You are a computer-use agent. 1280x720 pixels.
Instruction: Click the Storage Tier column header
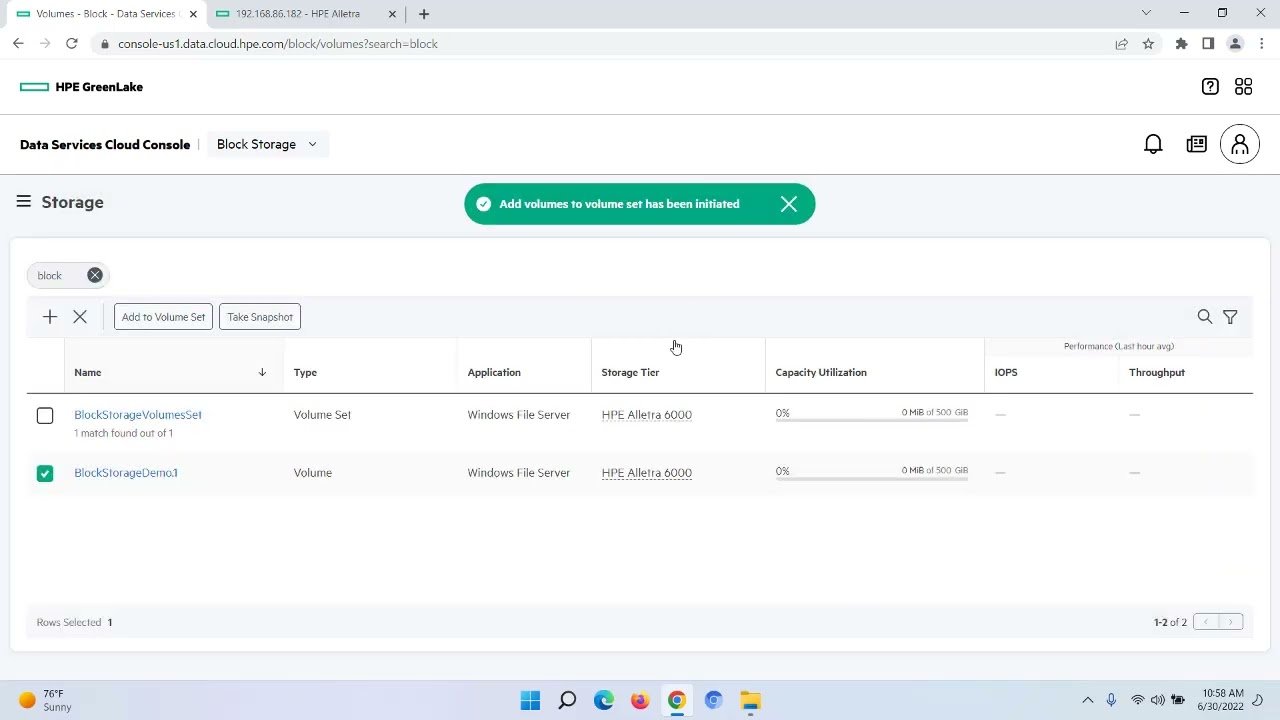pyautogui.click(x=630, y=372)
